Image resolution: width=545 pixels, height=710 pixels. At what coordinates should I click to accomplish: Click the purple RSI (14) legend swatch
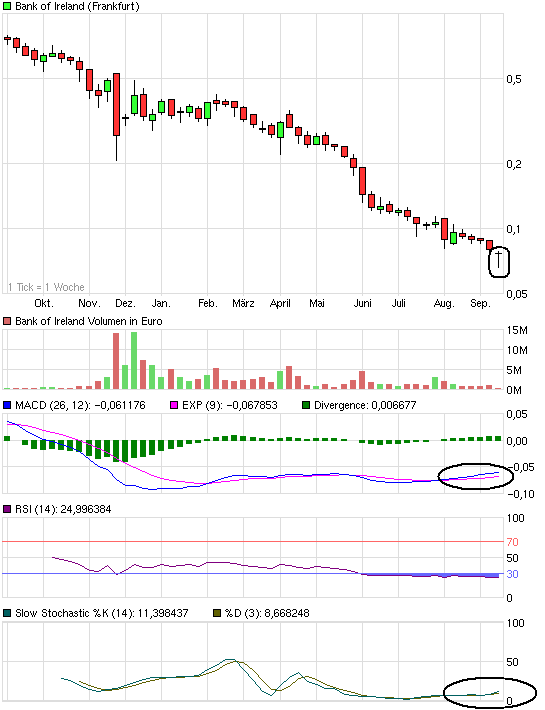(x=7, y=509)
